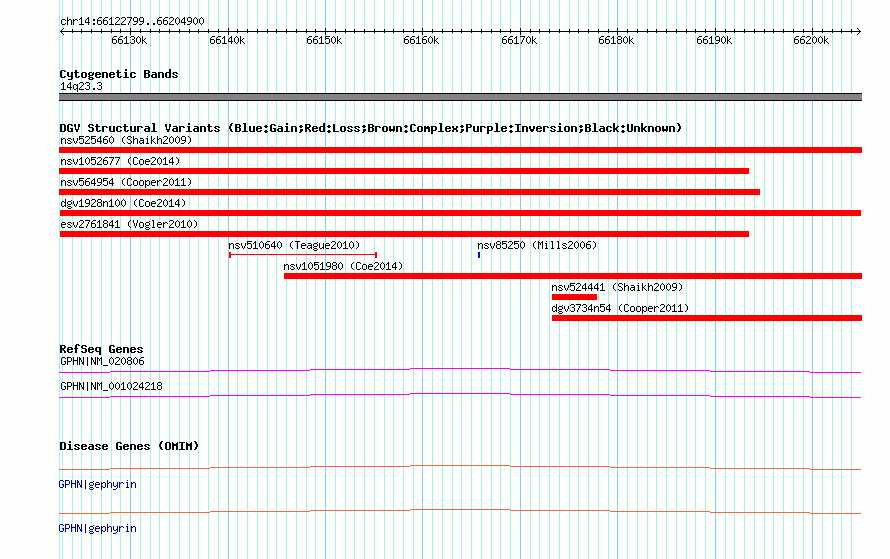The width and height of the screenshot is (890, 559).
Task: Click the magenta GPHN NM_001024218 gene line
Action: coord(460,395)
